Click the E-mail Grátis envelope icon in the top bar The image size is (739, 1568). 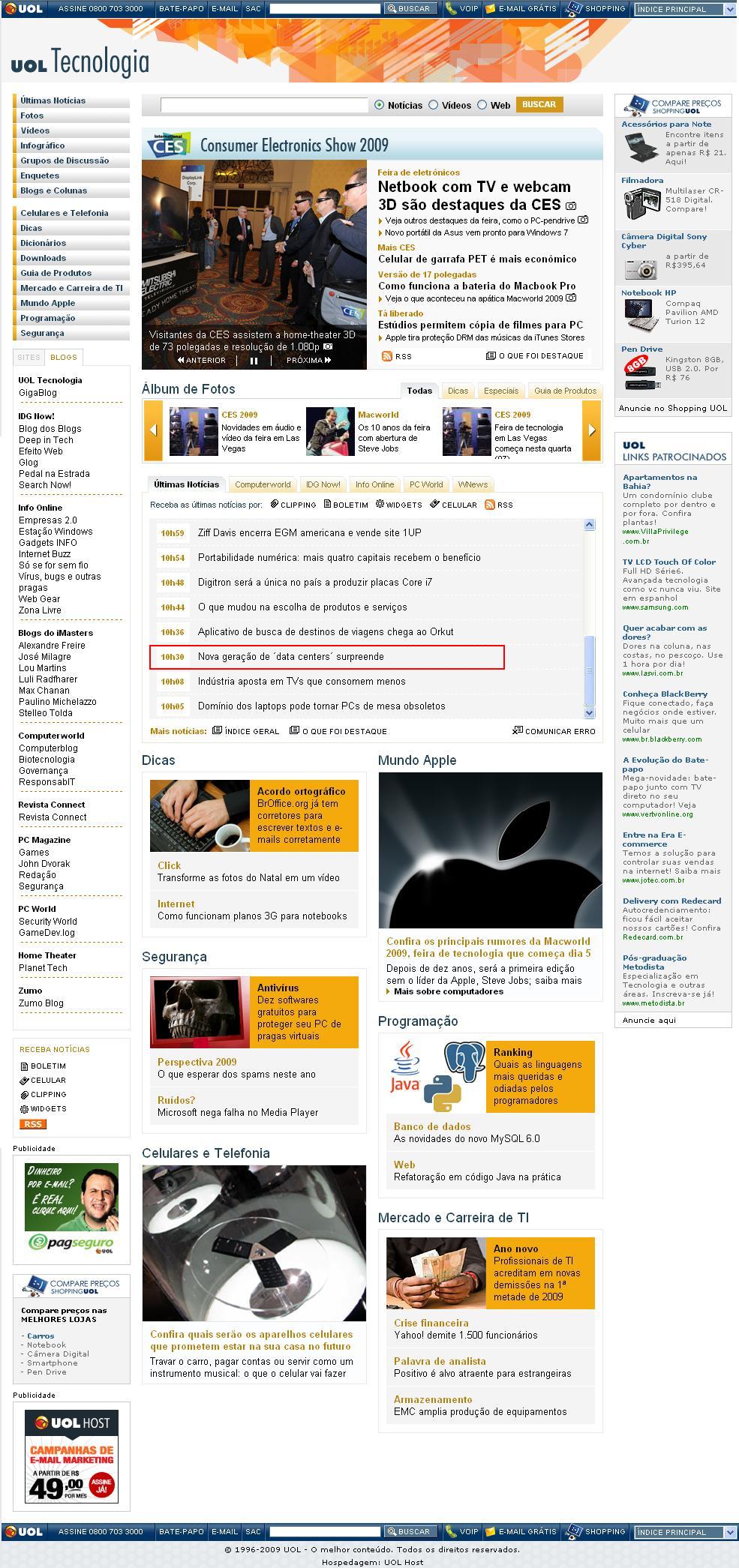[x=491, y=9]
